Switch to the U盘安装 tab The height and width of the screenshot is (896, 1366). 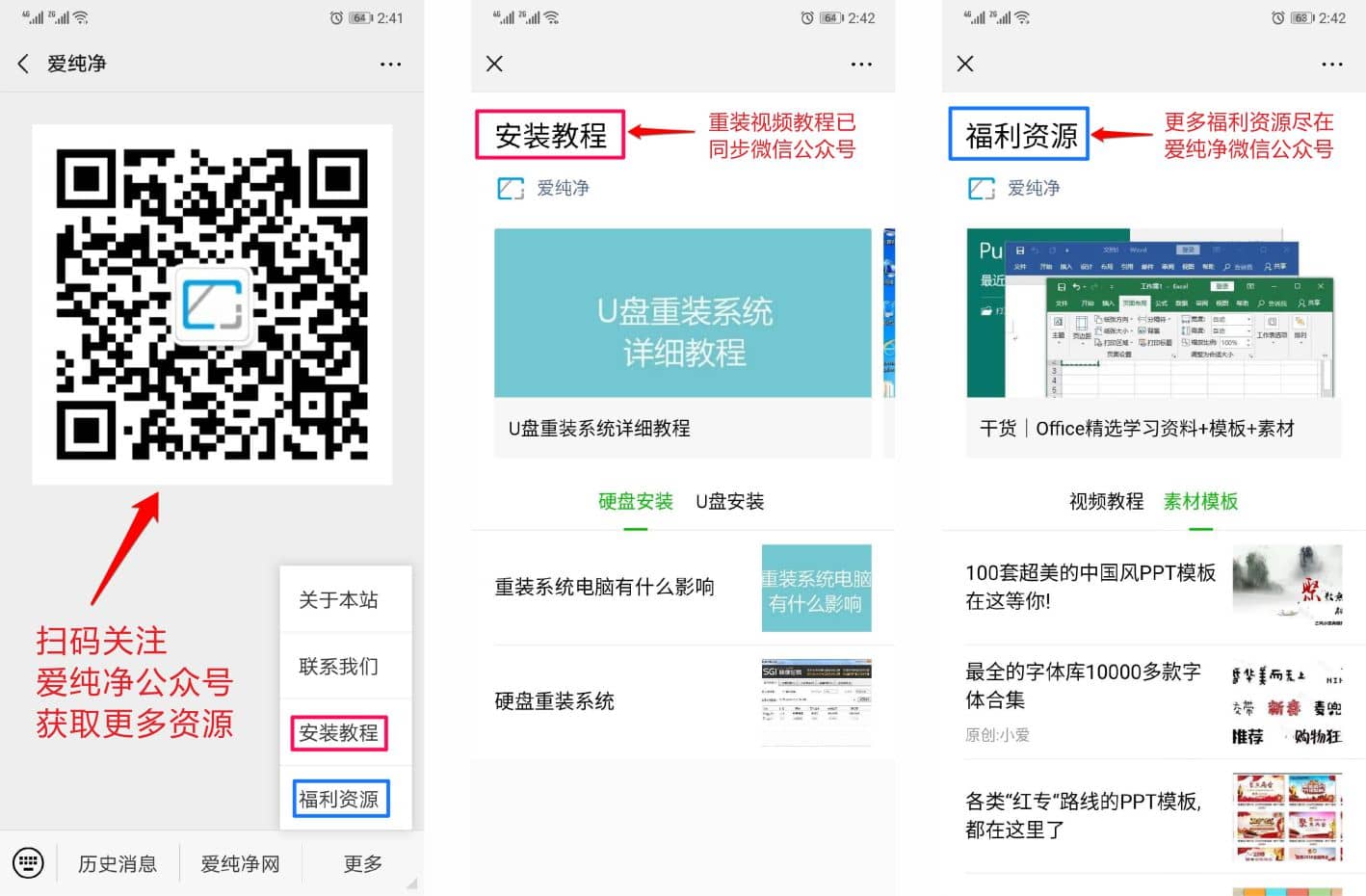point(729,502)
